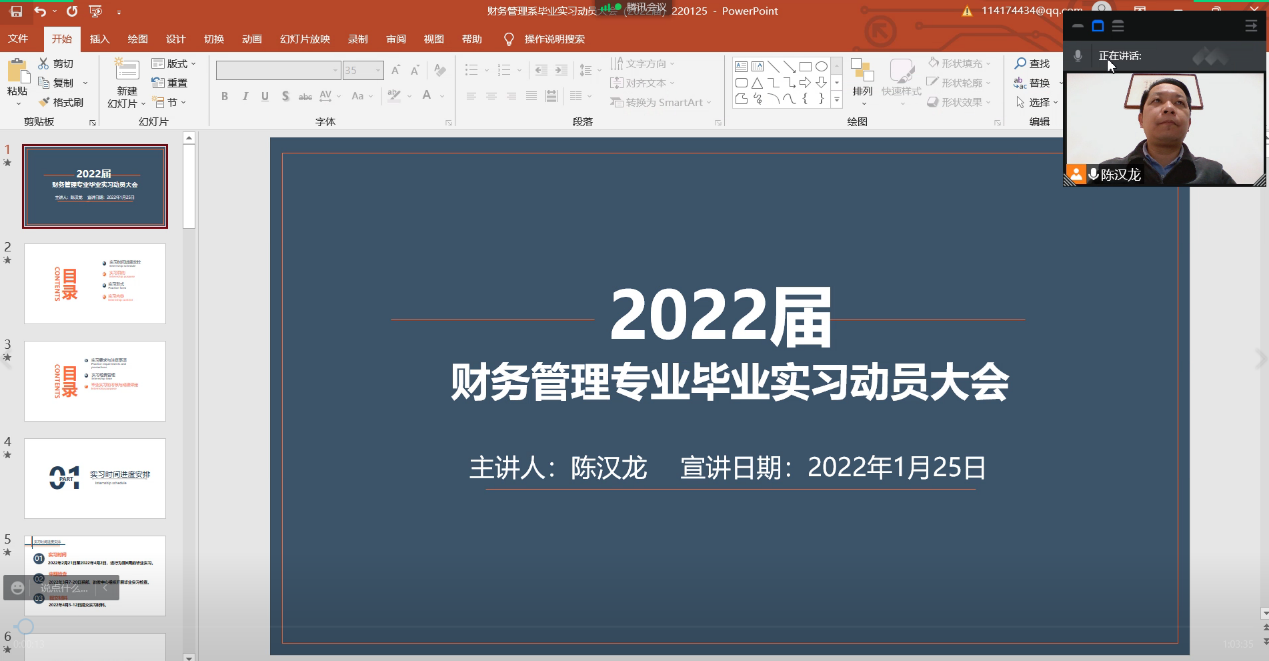Select slide 1 title thumbnail
Viewport: 1269px width, 661px height.
95,186
